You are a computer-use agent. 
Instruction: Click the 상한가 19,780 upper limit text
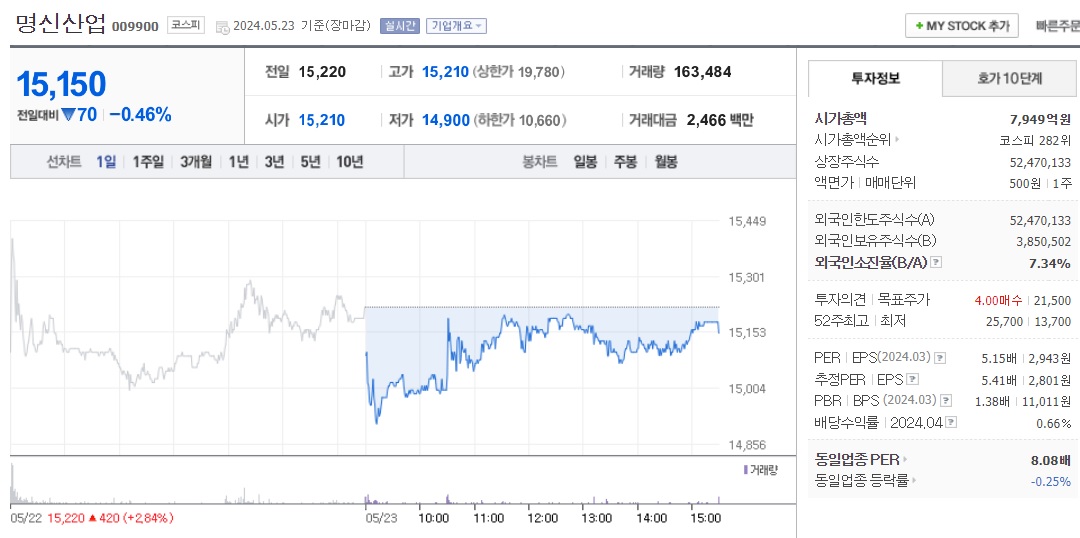(519, 72)
